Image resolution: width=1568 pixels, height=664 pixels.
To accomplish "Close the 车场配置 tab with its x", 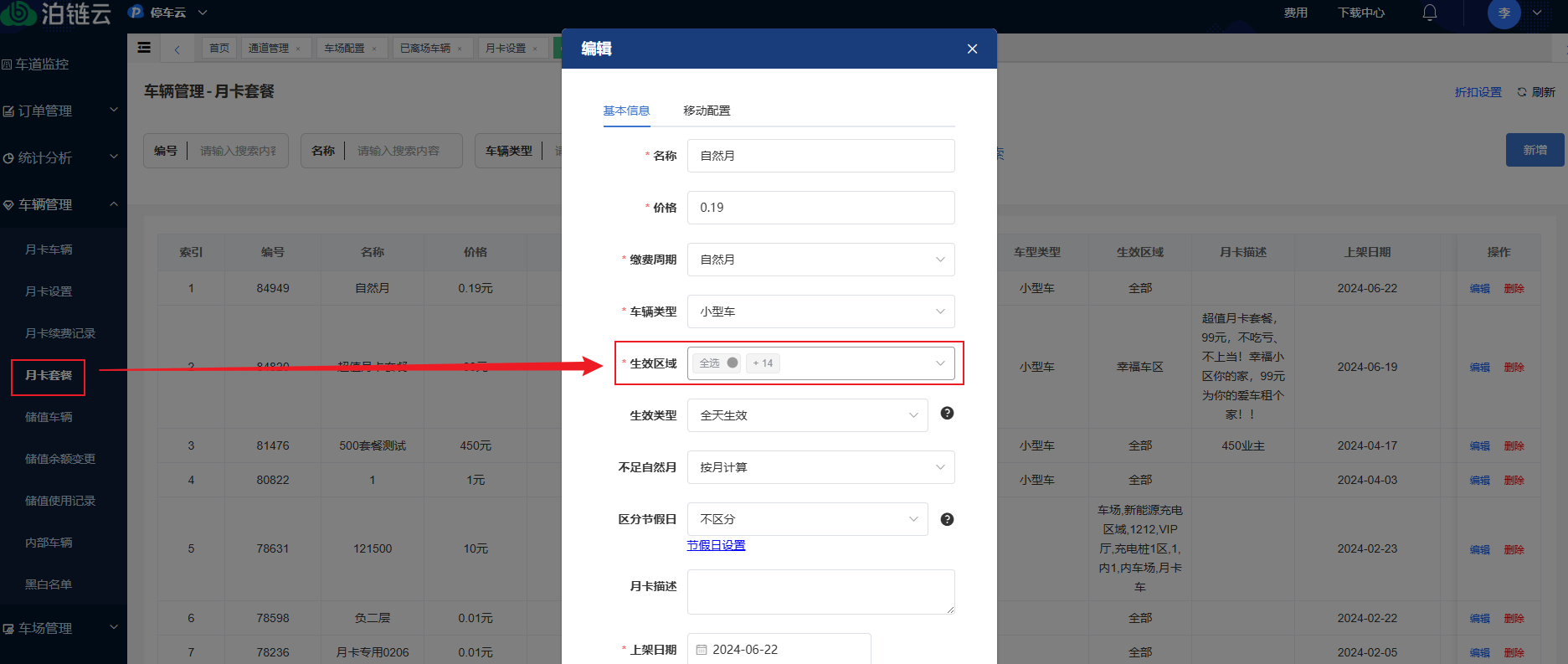I will click(x=374, y=49).
